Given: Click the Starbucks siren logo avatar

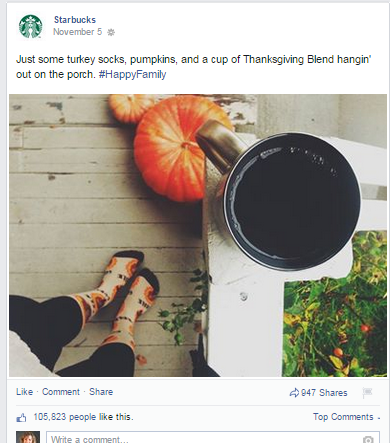Looking at the screenshot, I should tap(31, 27).
